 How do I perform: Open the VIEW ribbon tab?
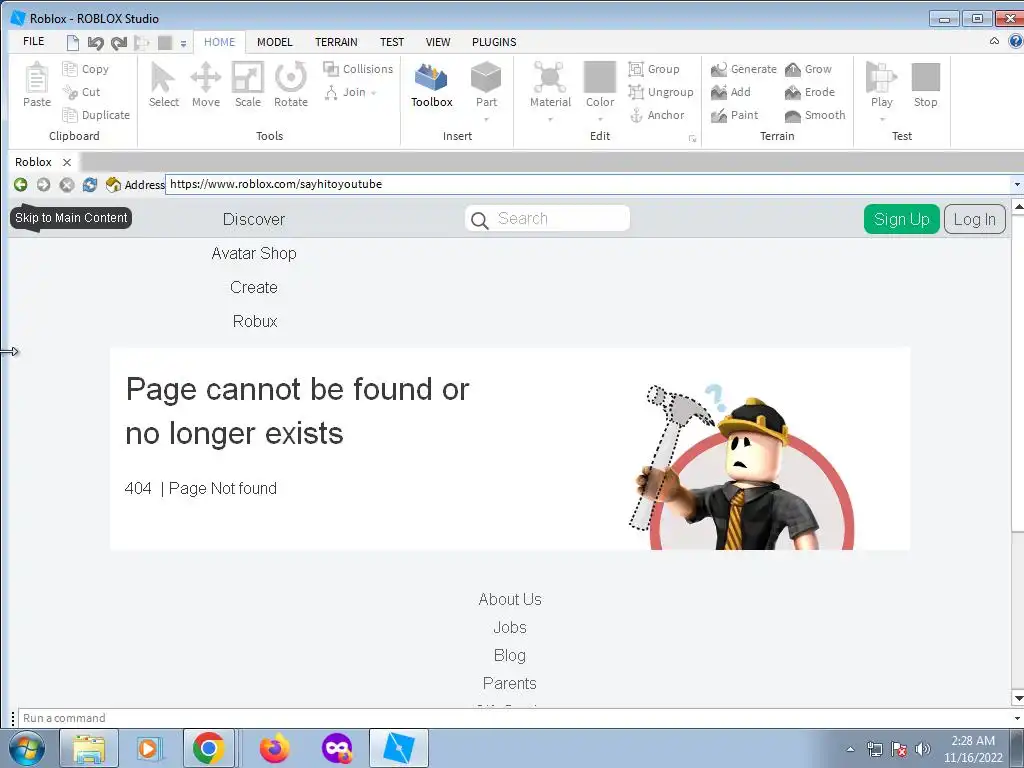(438, 42)
